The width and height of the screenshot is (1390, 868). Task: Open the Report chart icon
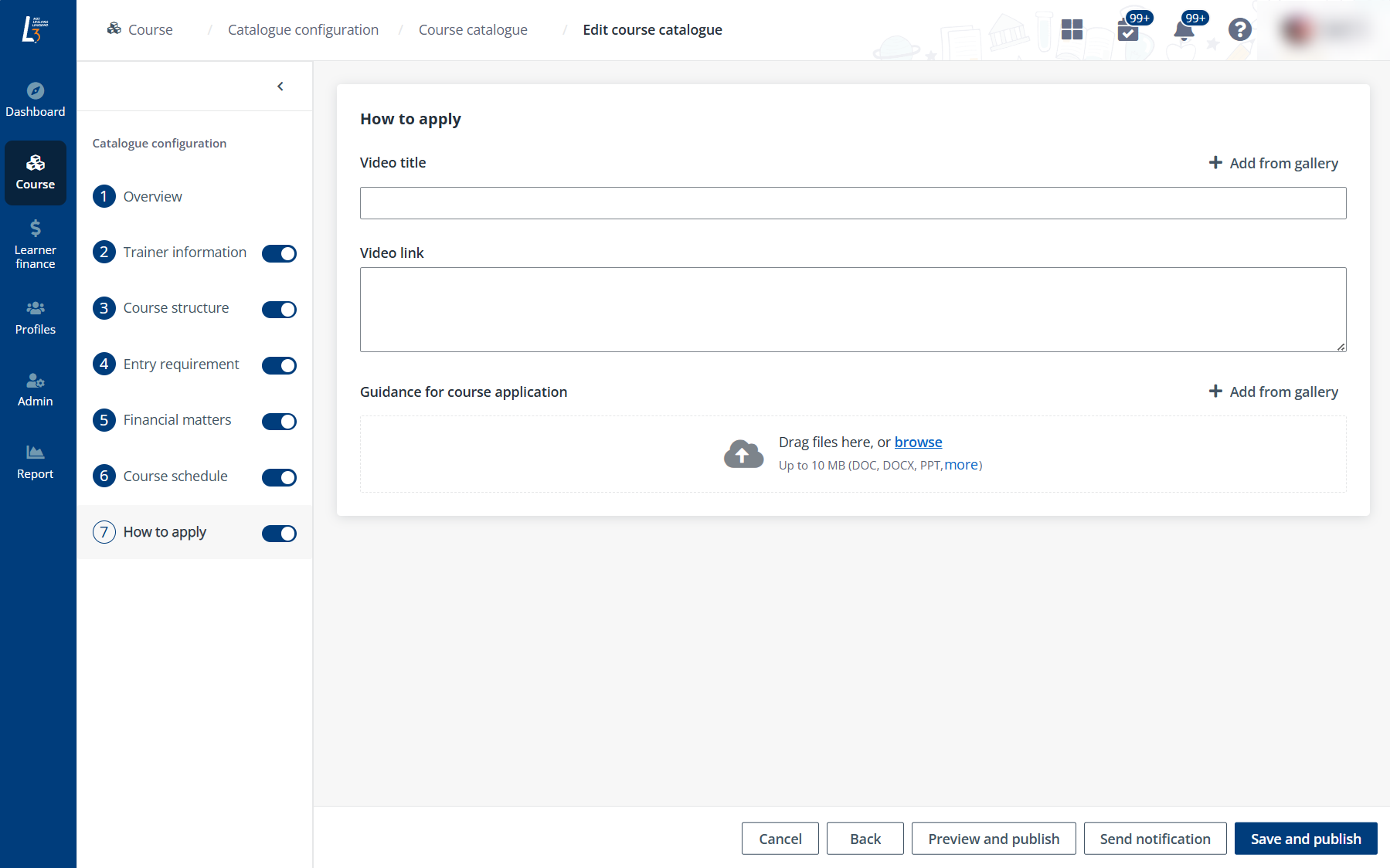[x=36, y=453]
